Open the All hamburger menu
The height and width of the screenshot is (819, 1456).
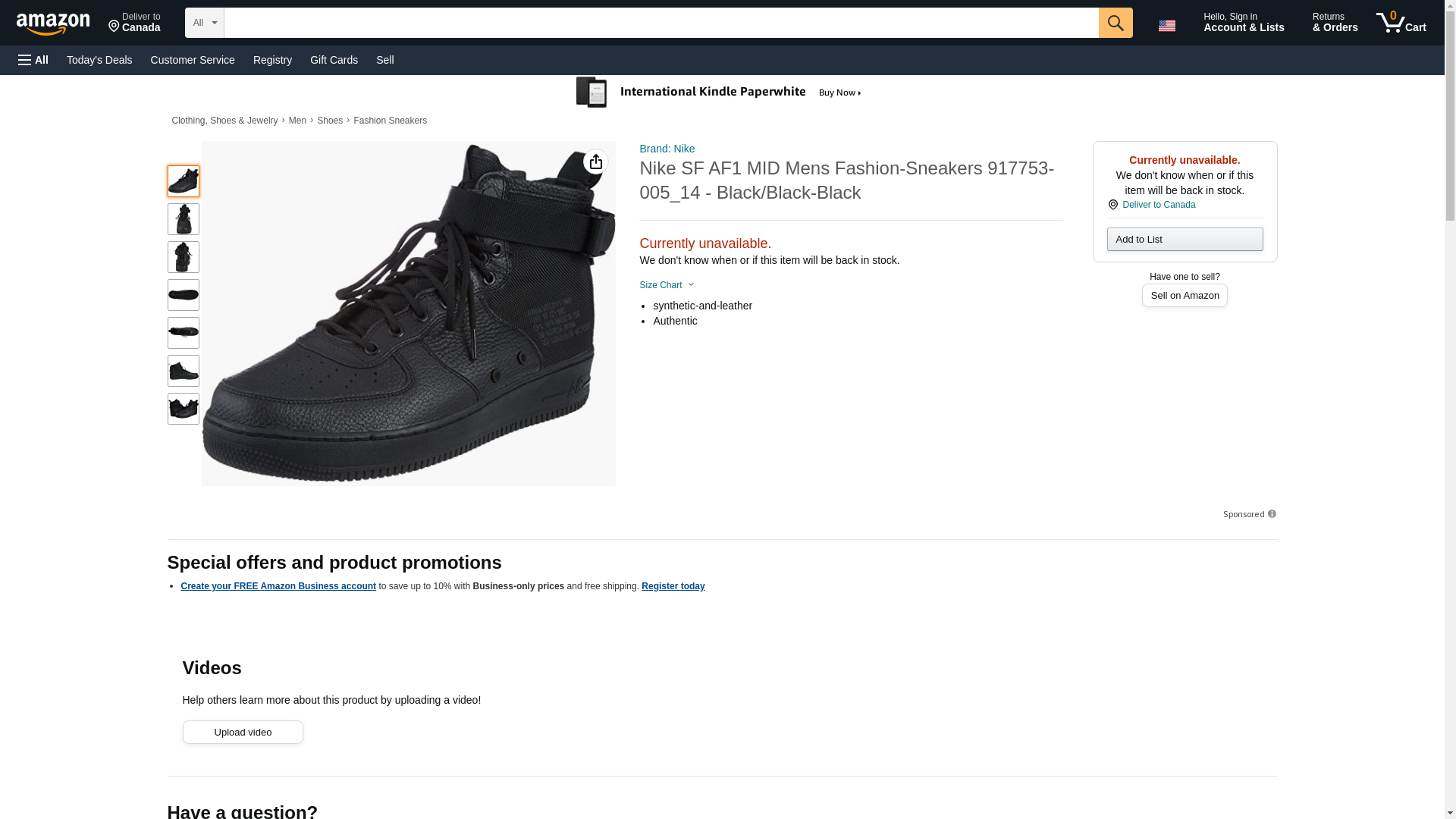(33, 60)
